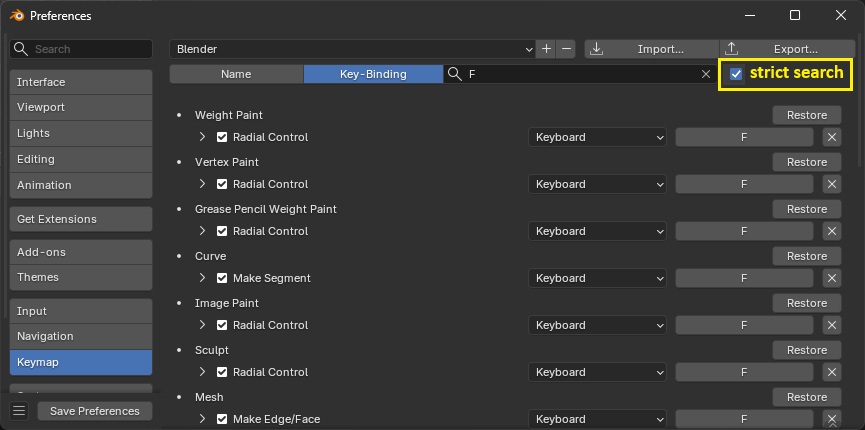Clear the F search filter text
This screenshot has width=865, height=430.
point(706,74)
